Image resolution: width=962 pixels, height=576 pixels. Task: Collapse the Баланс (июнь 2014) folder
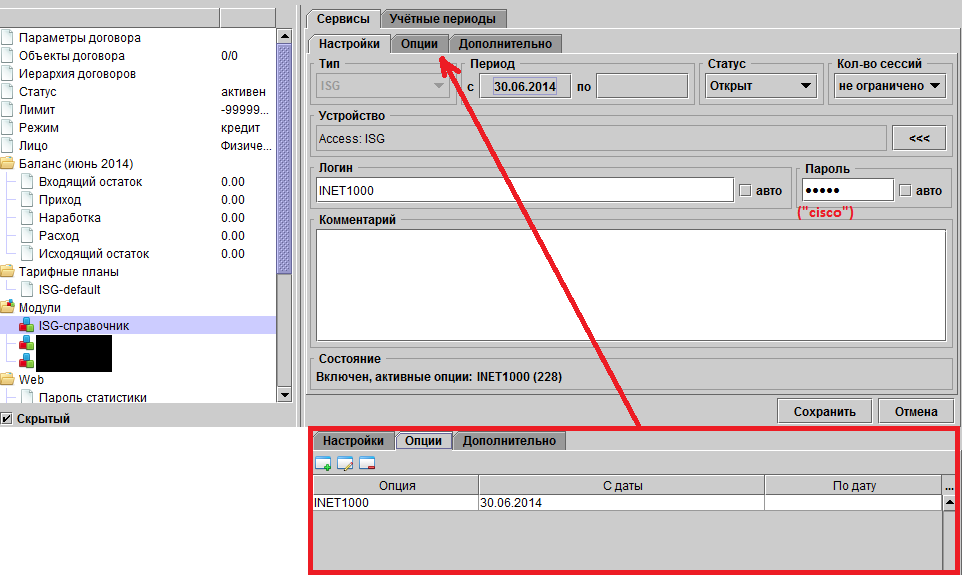(7, 163)
